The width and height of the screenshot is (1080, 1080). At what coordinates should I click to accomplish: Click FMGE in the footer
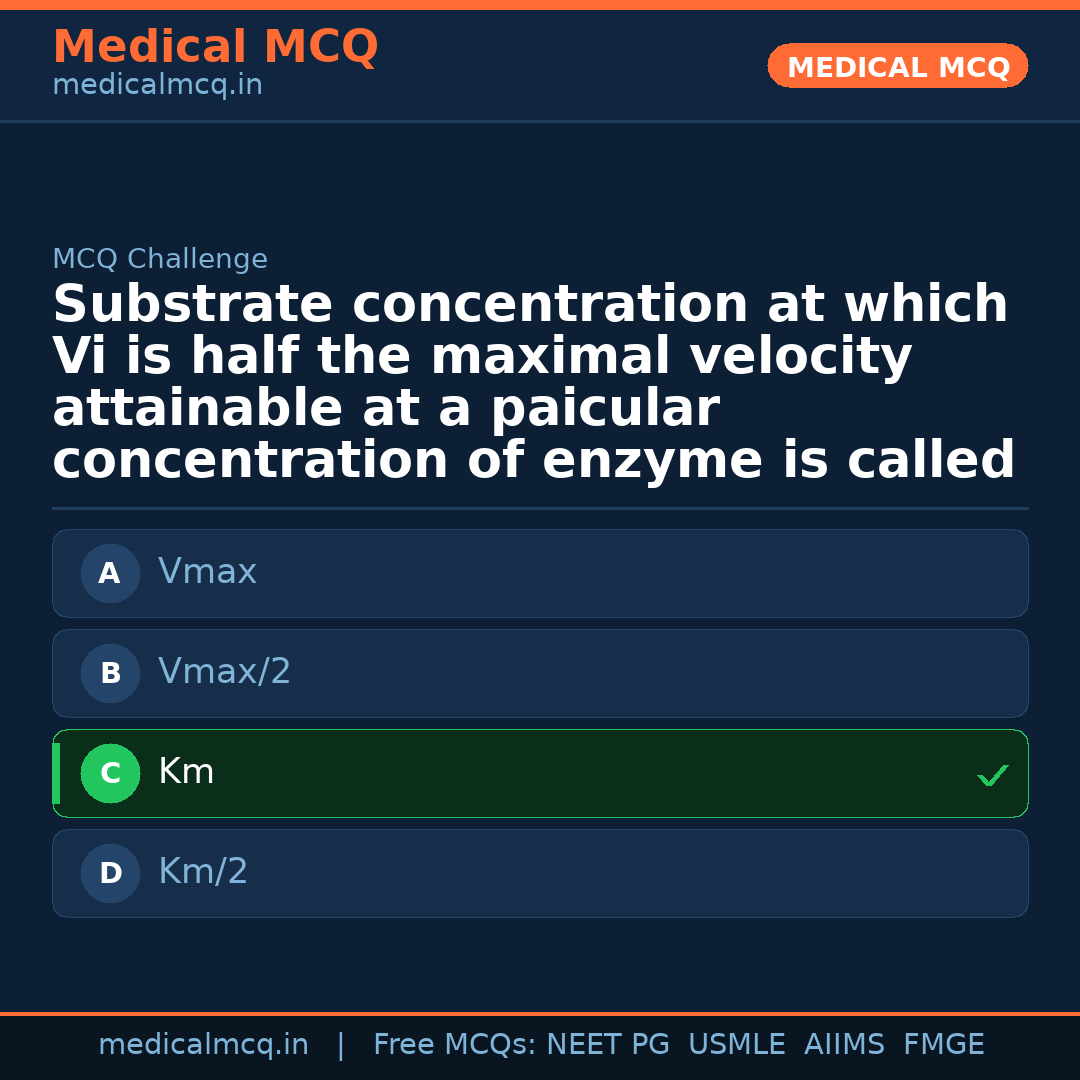[943, 1045]
